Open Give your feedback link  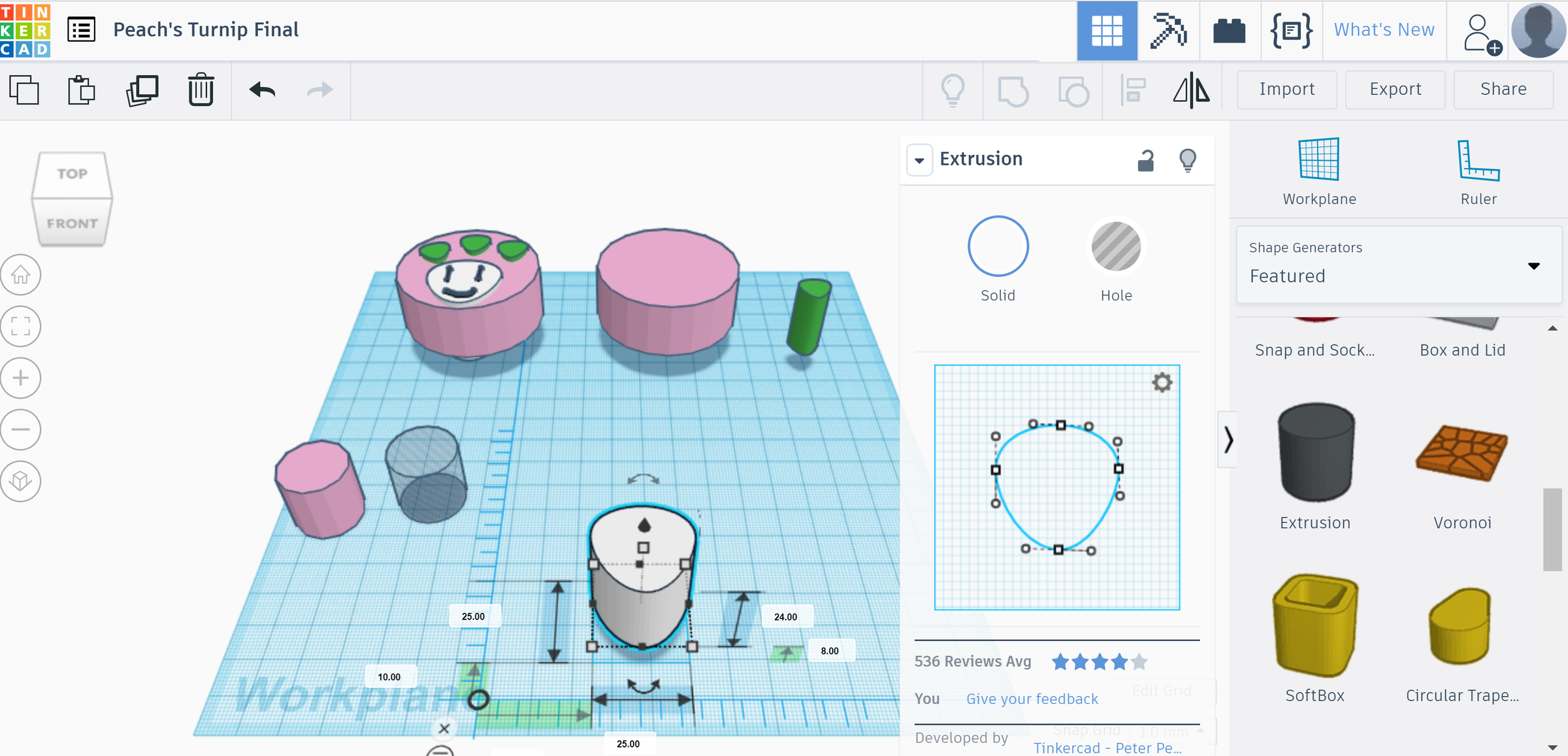[1032, 698]
